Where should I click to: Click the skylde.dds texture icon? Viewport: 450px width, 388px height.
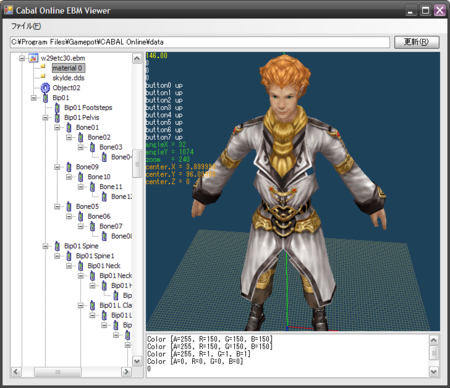coord(43,76)
